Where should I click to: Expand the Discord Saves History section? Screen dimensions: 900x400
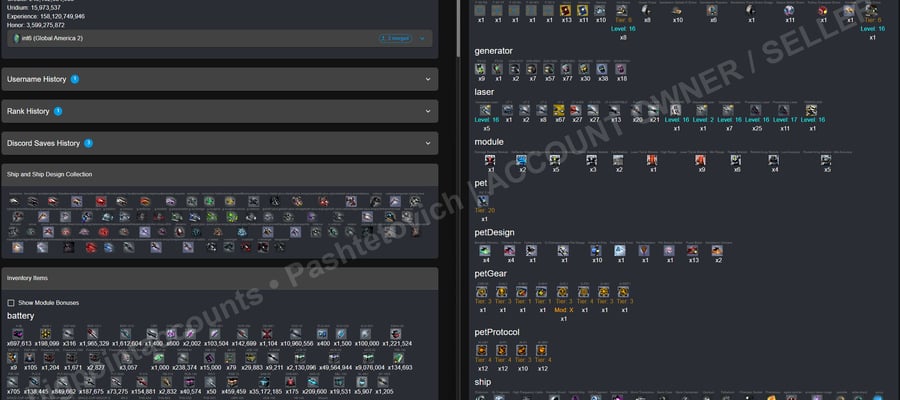[219, 143]
